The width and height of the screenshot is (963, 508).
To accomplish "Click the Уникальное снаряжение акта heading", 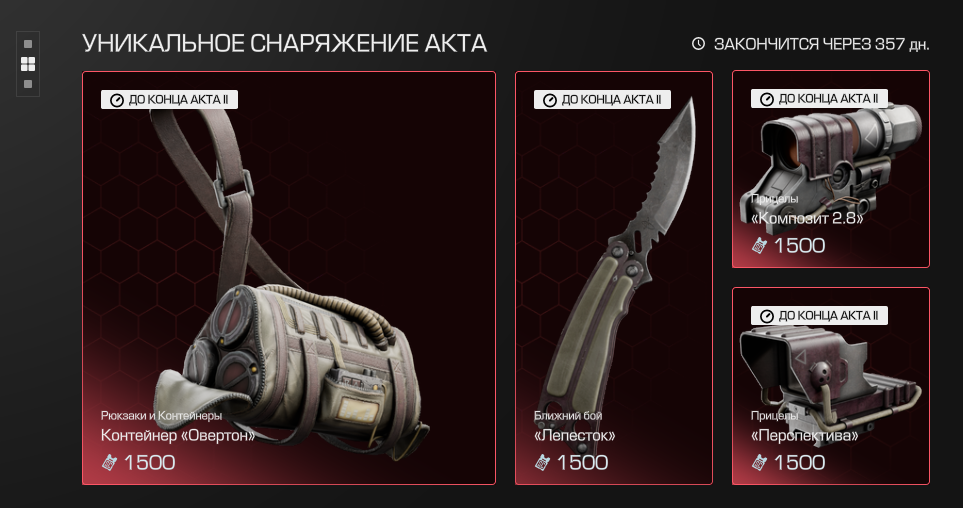I will click(x=284, y=44).
